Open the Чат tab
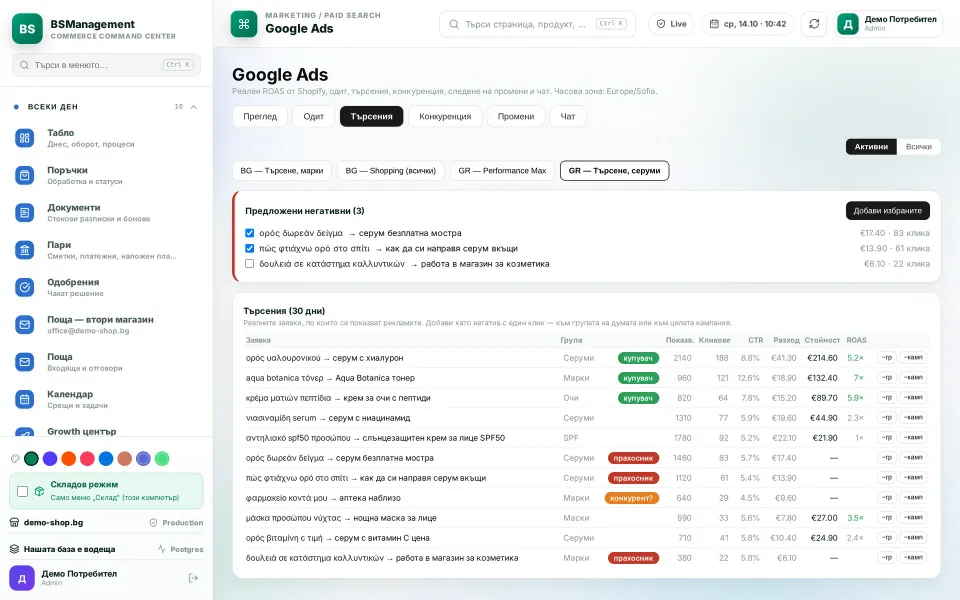This screenshot has height=600, width=960. (568, 116)
